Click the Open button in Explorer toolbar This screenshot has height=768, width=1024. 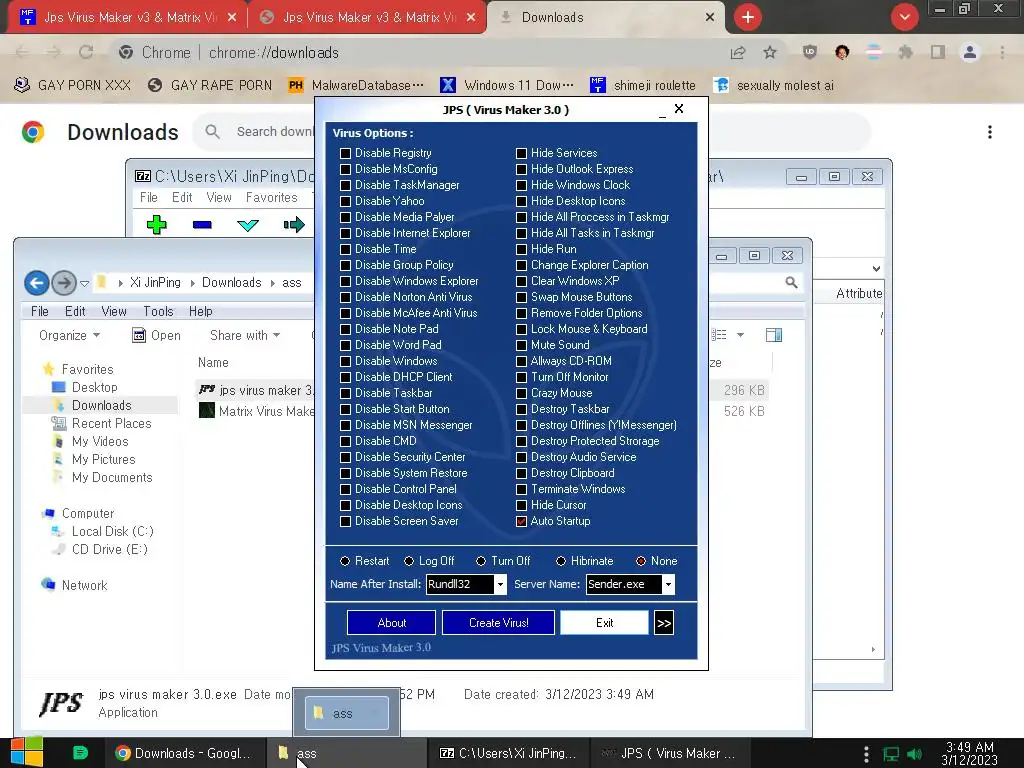(157, 335)
